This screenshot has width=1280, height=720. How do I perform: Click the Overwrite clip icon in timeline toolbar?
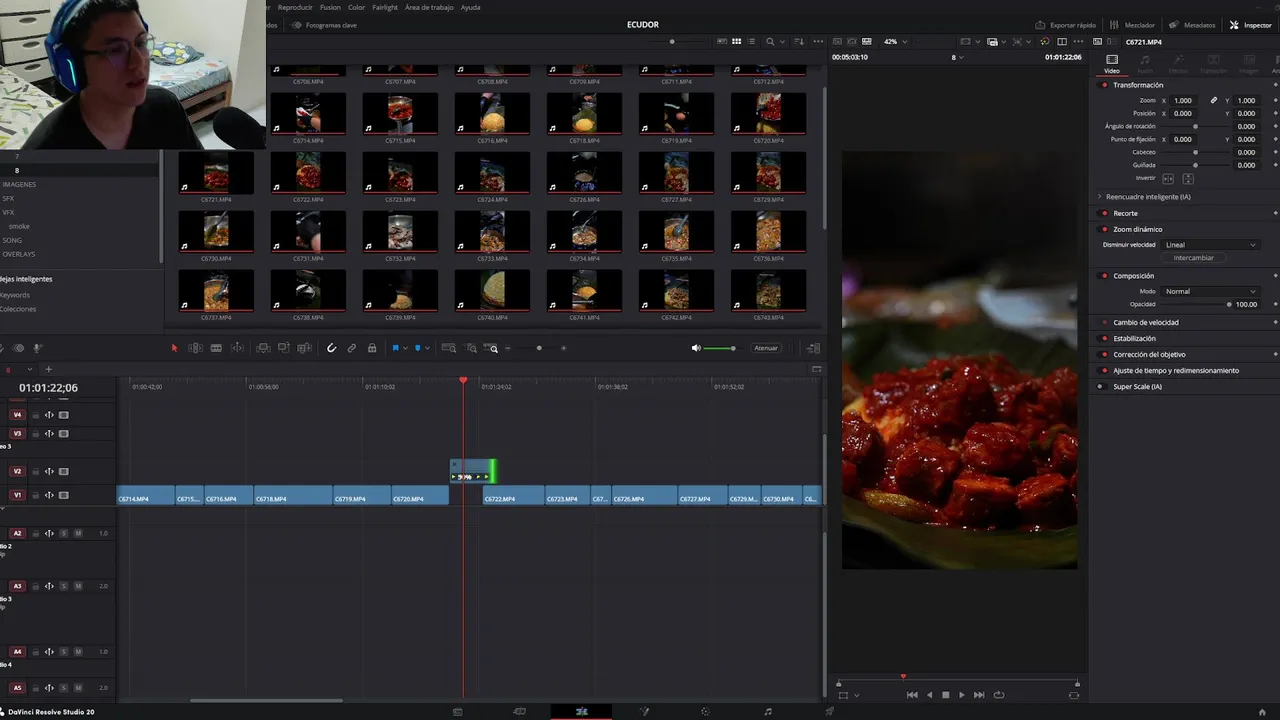284,348
